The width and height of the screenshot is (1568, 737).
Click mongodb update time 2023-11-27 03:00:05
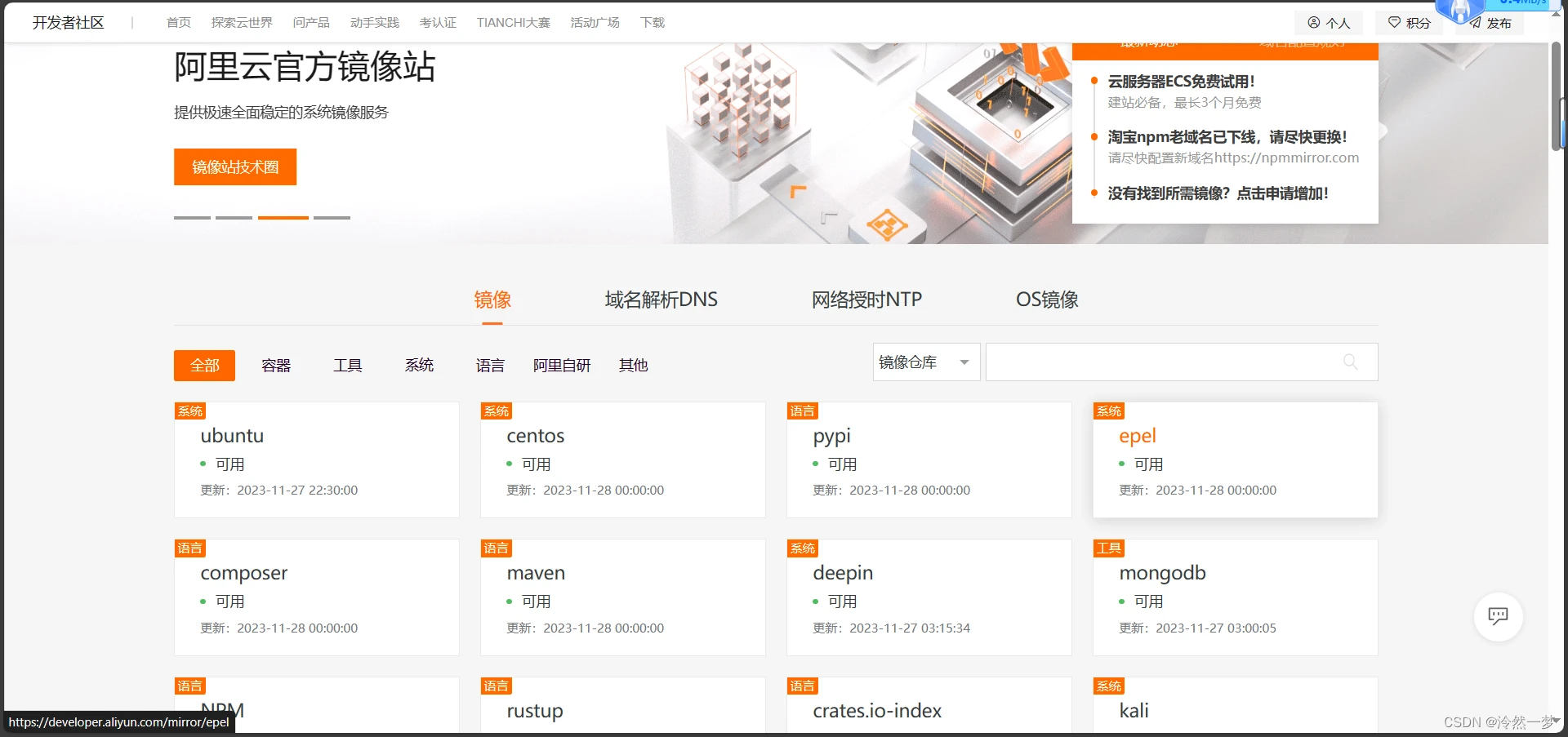tap(1216, 628)
